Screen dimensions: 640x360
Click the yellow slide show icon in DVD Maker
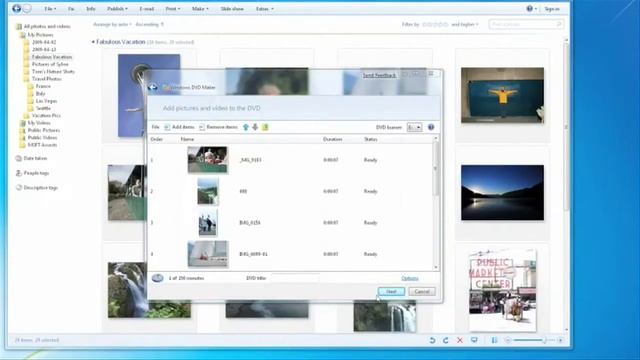pyautogui.click(x=265, y=127)
